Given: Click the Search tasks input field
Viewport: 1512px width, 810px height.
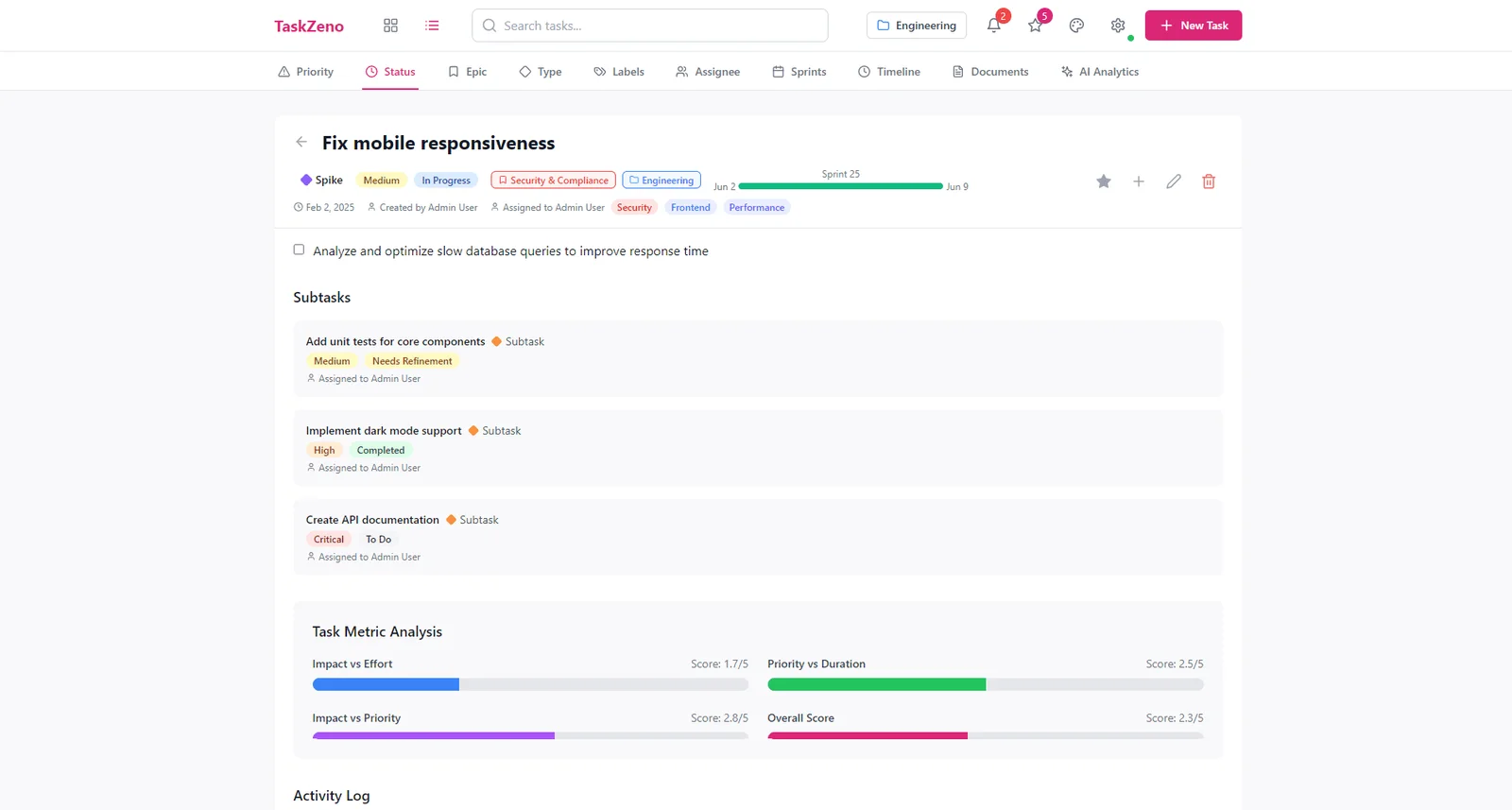Looking at the screenshot, I should click(650, 26).
